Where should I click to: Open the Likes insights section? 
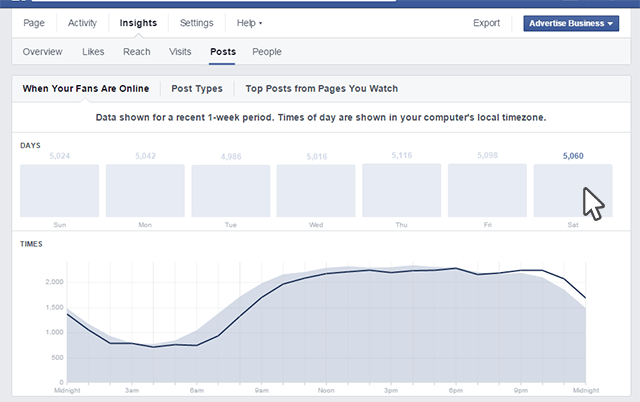click(93, 52)
